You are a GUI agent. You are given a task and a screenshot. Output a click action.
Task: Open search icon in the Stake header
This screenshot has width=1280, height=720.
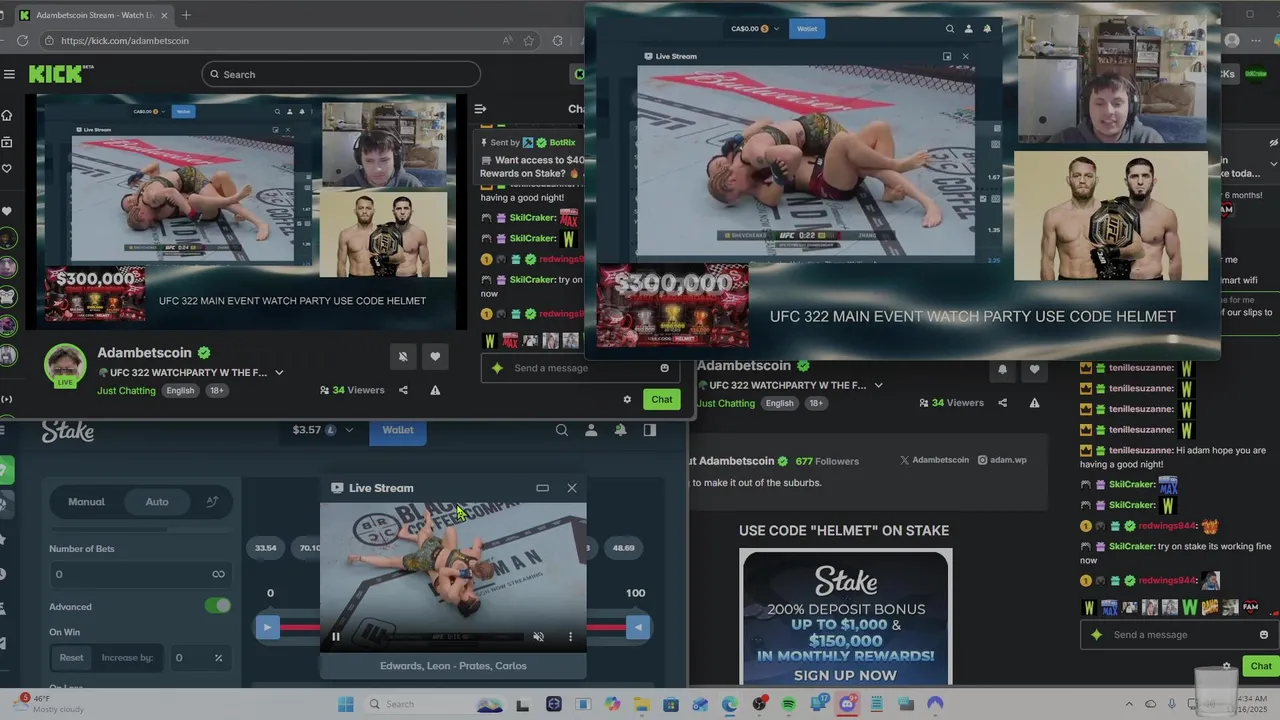[562, 430]
